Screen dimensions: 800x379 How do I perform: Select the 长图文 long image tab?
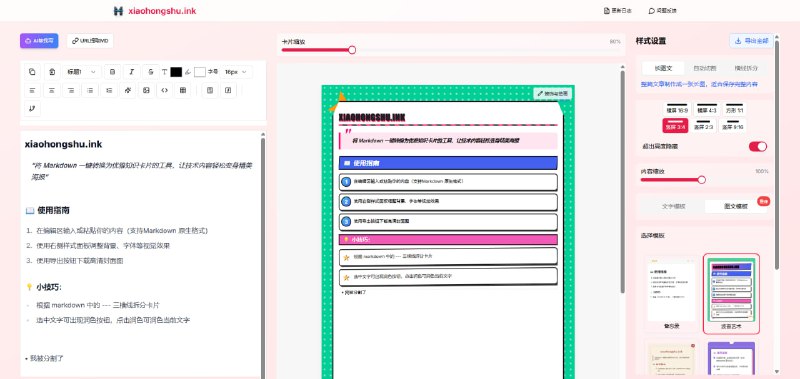click(663, 68)
